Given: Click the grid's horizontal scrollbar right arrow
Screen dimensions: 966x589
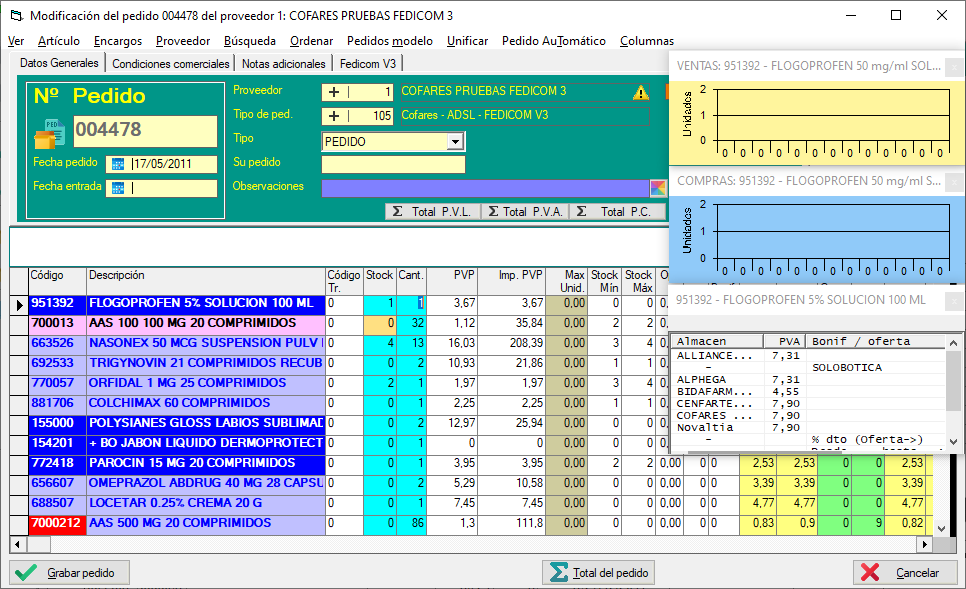Looking at the screenshot, I should [x=924, y=545].
